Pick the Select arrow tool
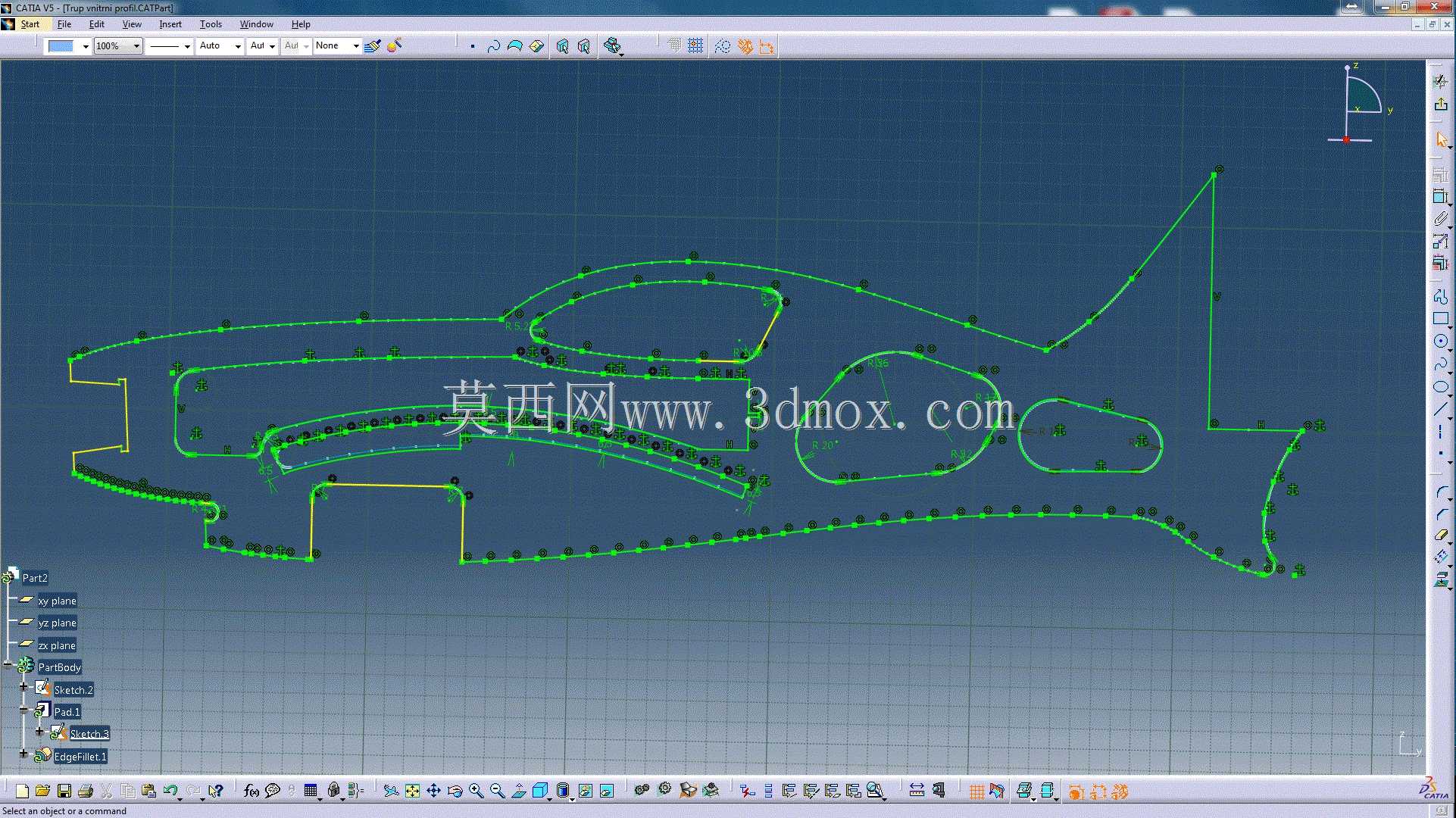1456x818 pixels. click(x=1441, y=140)
